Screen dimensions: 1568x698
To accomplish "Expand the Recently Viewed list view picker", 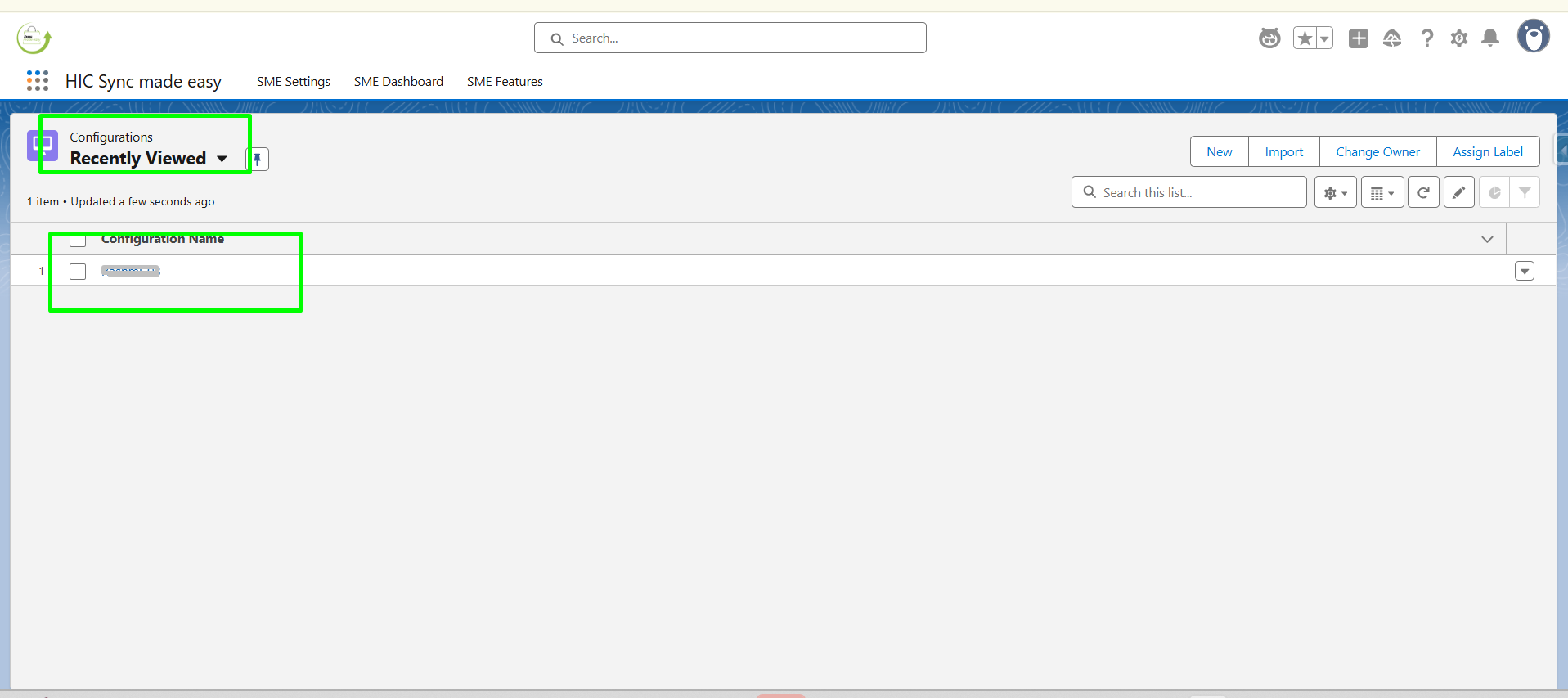I will (222, 159).
